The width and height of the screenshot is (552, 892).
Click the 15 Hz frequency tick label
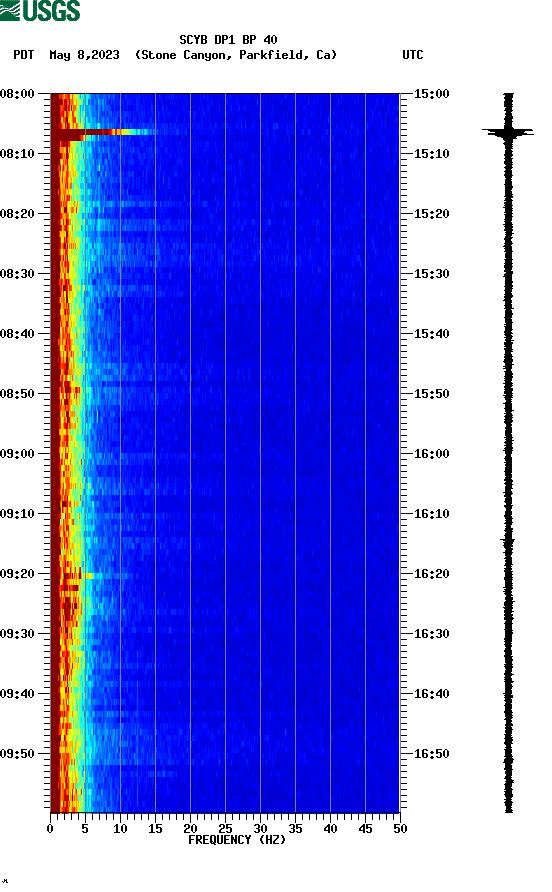pos(155,829)
